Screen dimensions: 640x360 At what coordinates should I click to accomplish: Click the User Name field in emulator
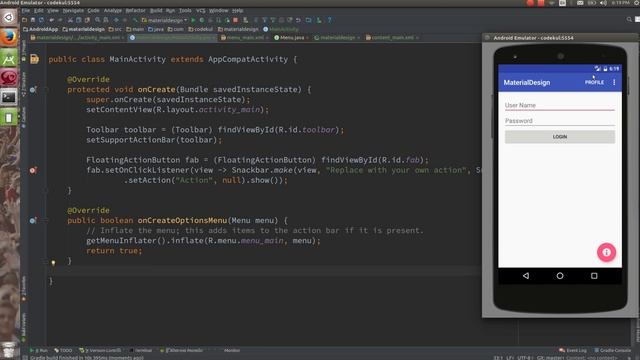pos(559,105)
